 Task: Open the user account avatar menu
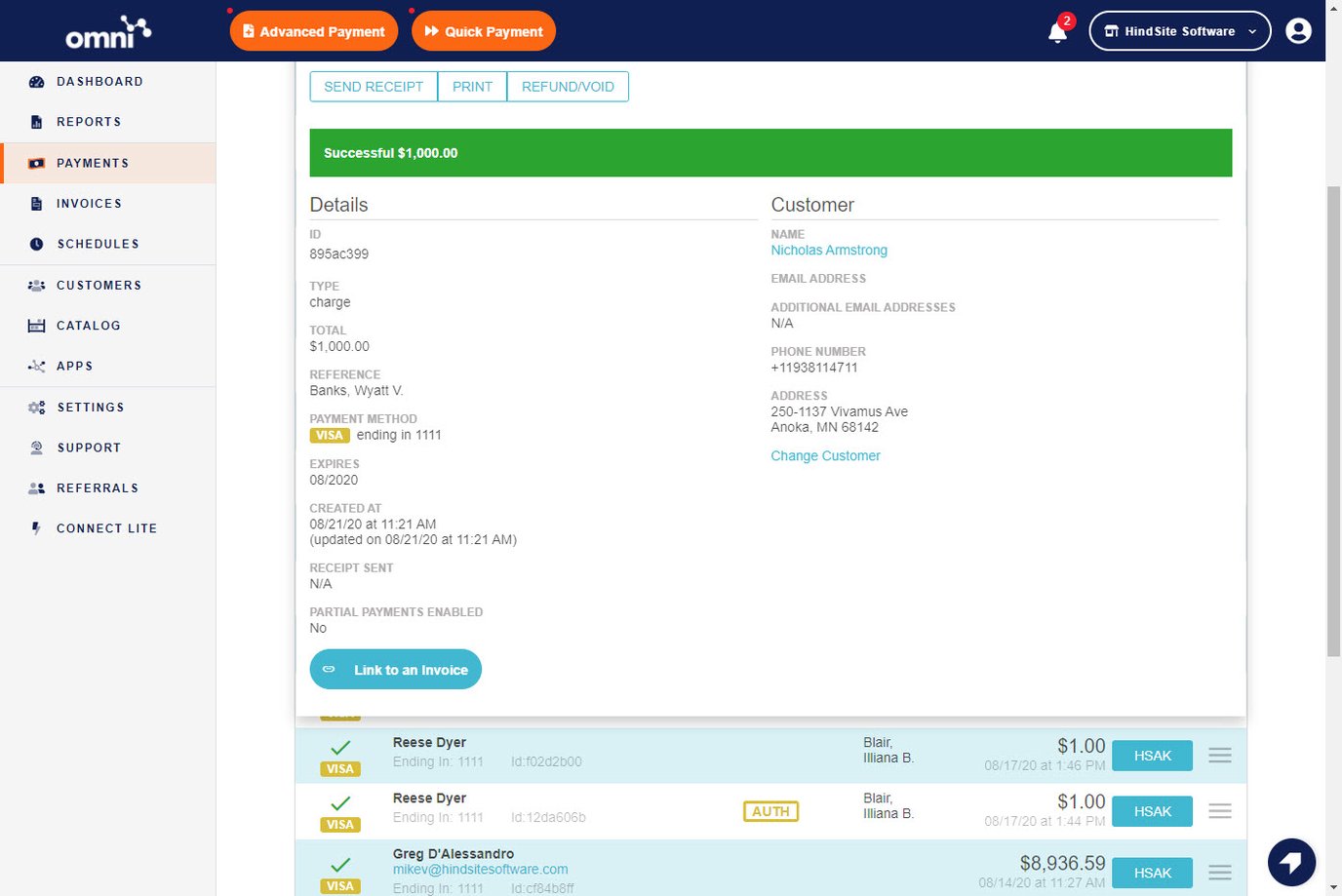pos(1298,30)
